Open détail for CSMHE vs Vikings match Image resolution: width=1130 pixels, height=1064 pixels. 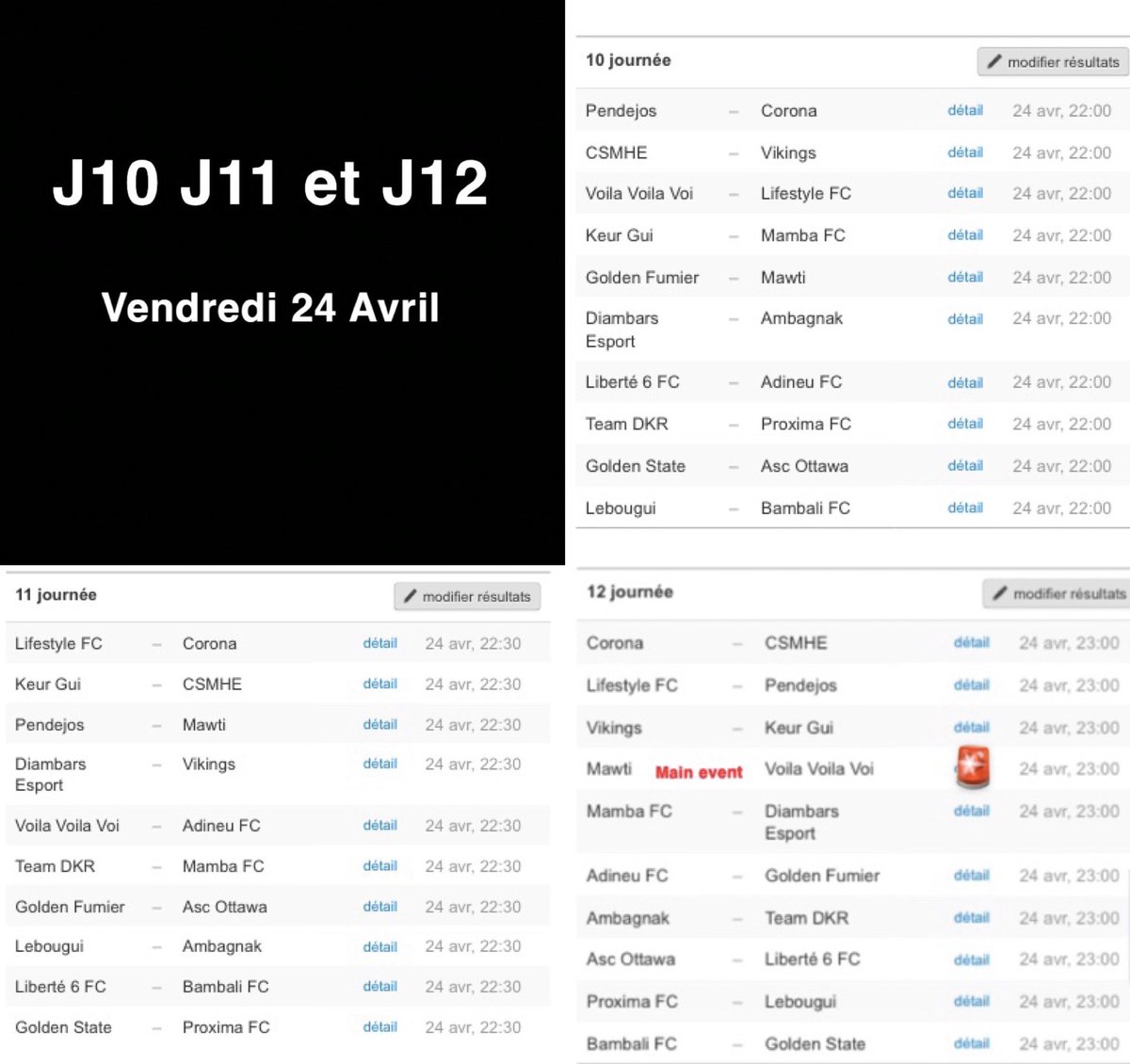coord(965,152)
